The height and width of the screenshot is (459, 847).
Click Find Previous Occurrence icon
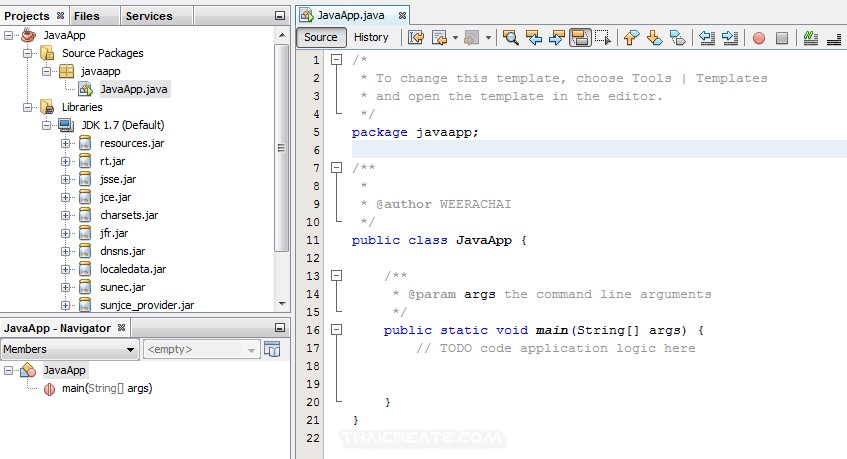pos(534,37)
